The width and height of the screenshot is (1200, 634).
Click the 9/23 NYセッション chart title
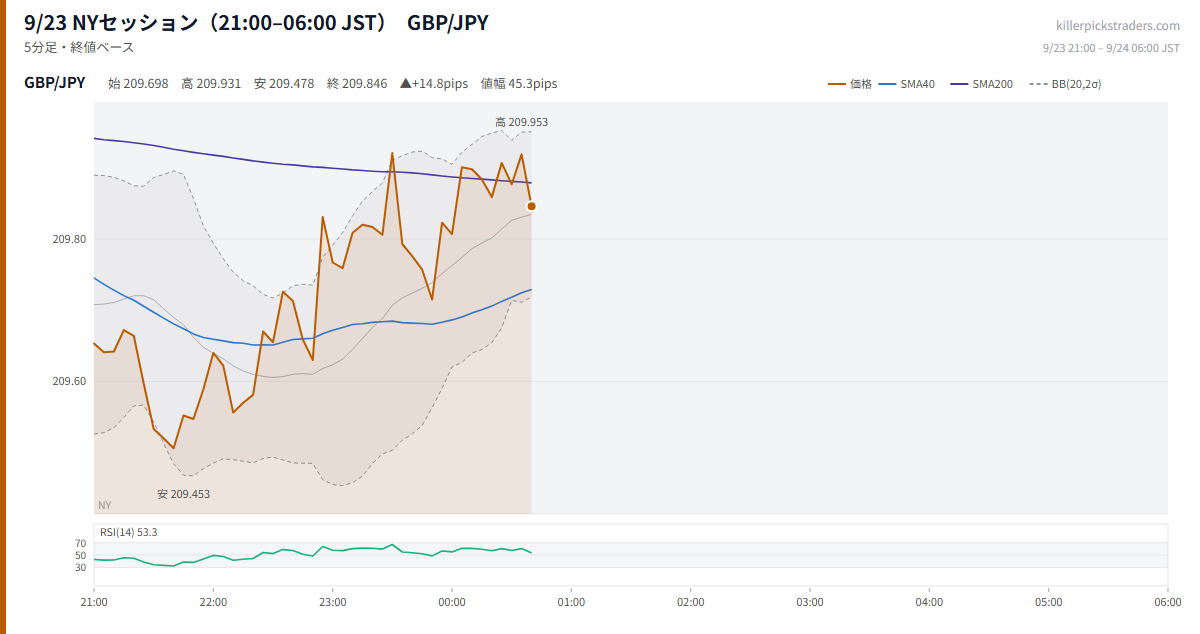coord(257,22)
